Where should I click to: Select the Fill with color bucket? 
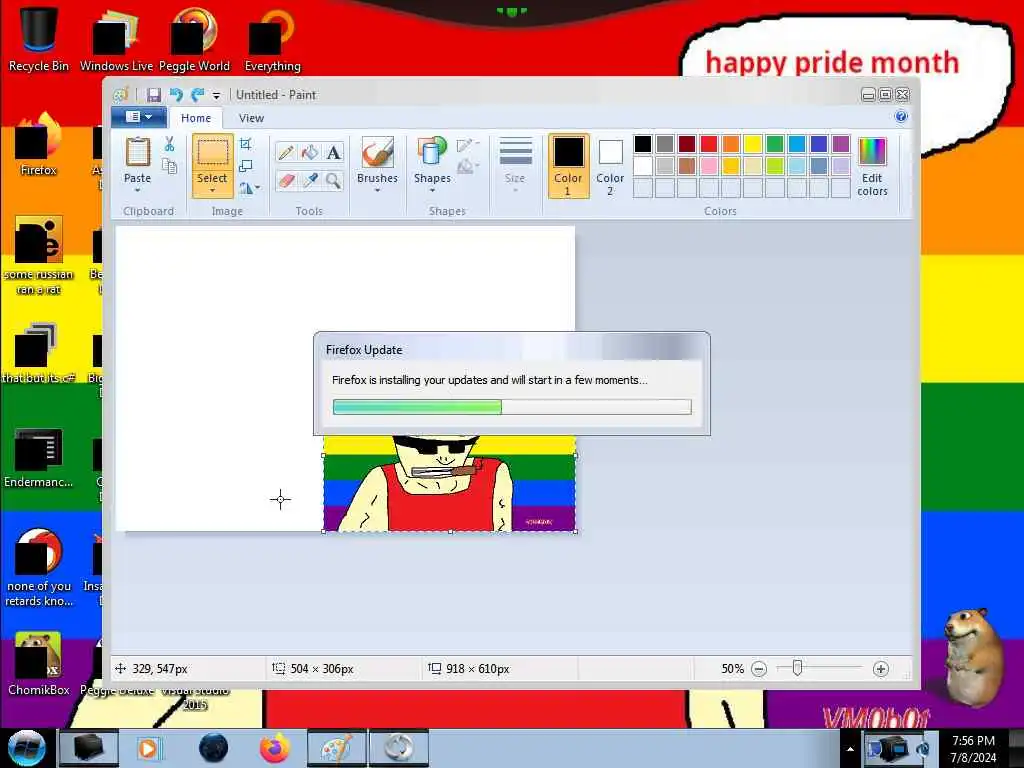[x=310, y=153]
